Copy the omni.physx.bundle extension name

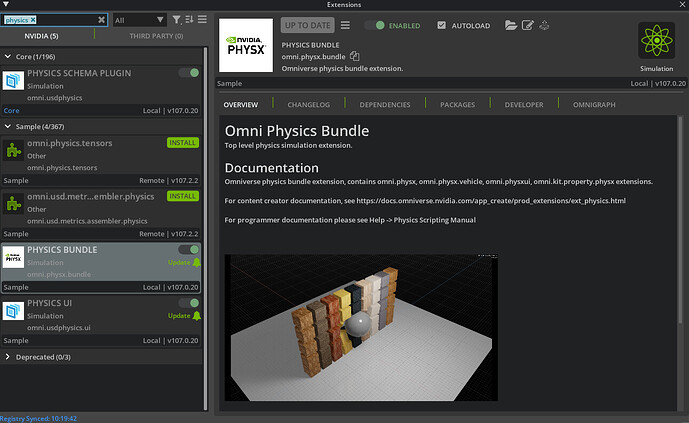(x=355, y=56)
